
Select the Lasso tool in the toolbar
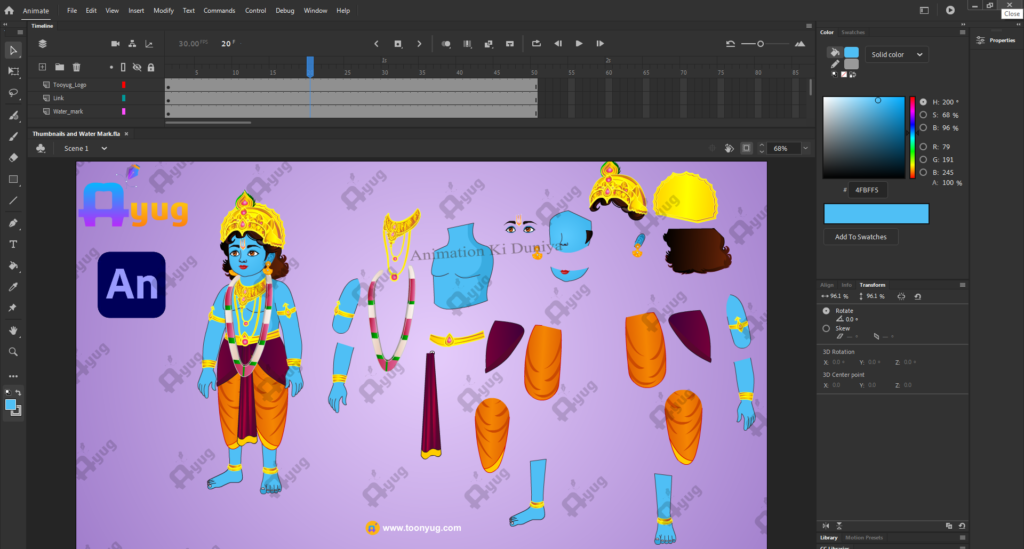point(13,93)
